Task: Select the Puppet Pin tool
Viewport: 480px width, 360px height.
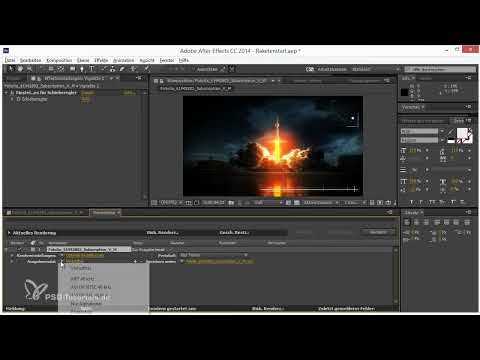Action: tap(146, 69)
